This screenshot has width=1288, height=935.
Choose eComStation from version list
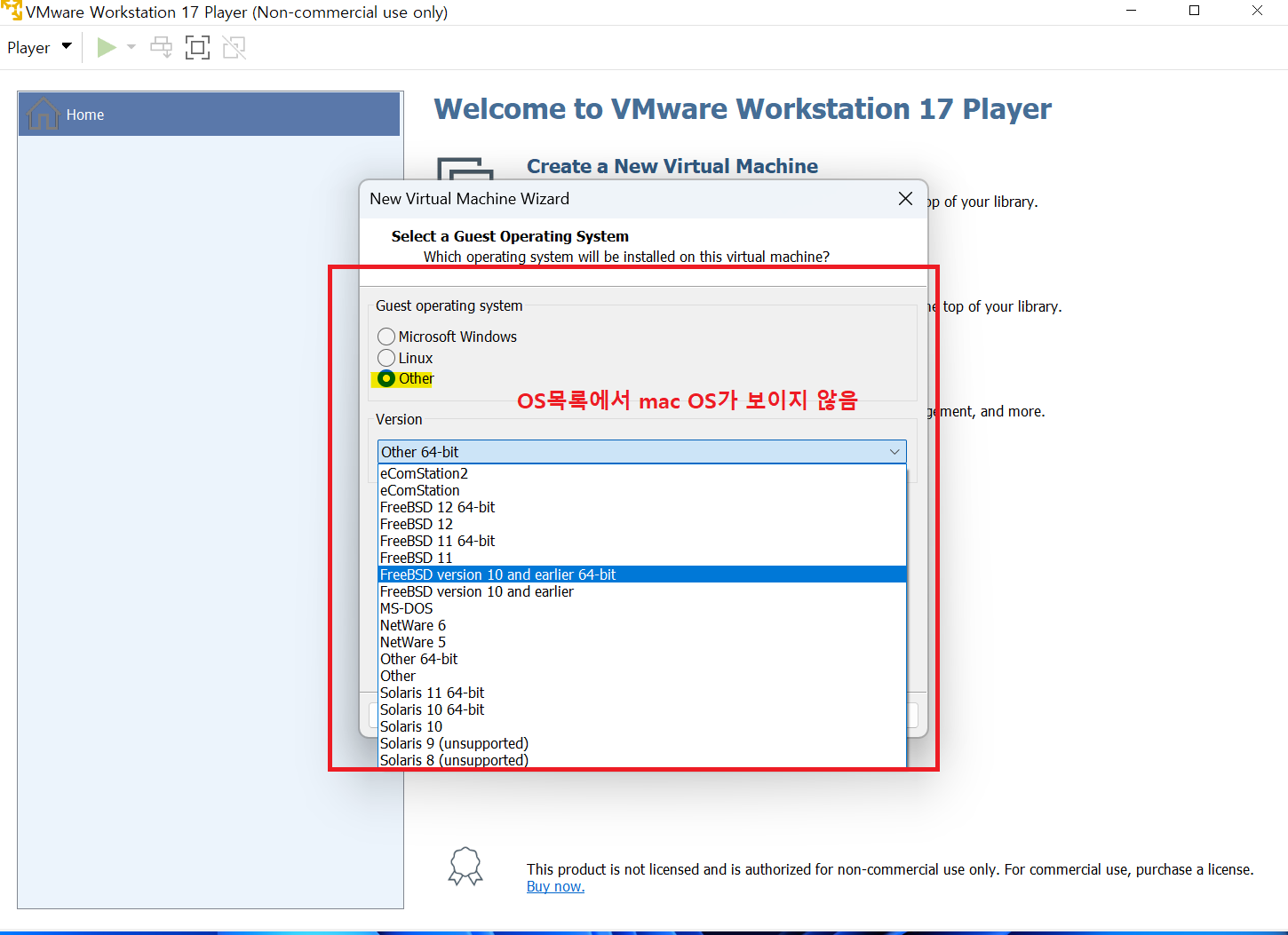click(x=642, y=490)
